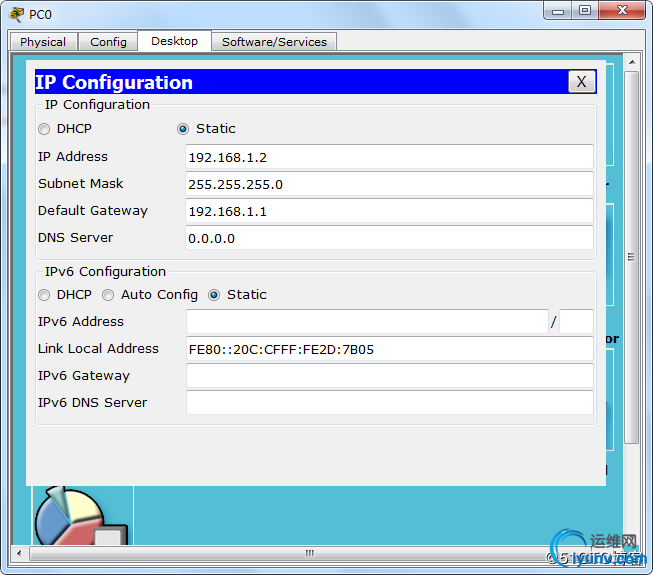Click the IP Address field showing 192.168.1.2
Image resolution: width=653 pixels, height=575 pixels.
(389, 157)
